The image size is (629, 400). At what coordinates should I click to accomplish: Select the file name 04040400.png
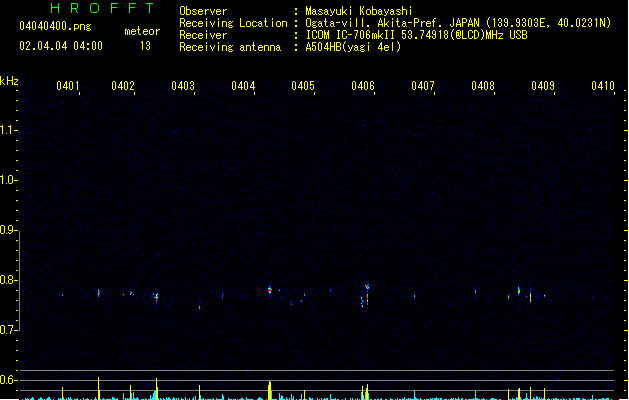[55, 26]
